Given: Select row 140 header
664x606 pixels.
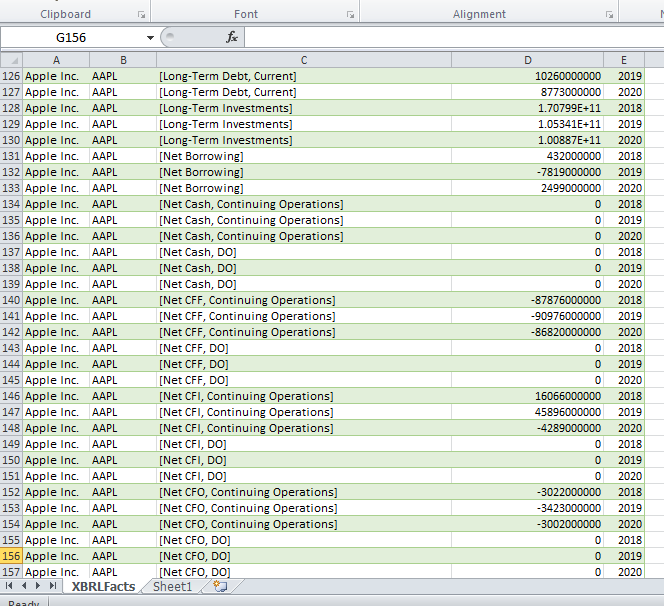Looking at the screenshot, I should point(11,300).
